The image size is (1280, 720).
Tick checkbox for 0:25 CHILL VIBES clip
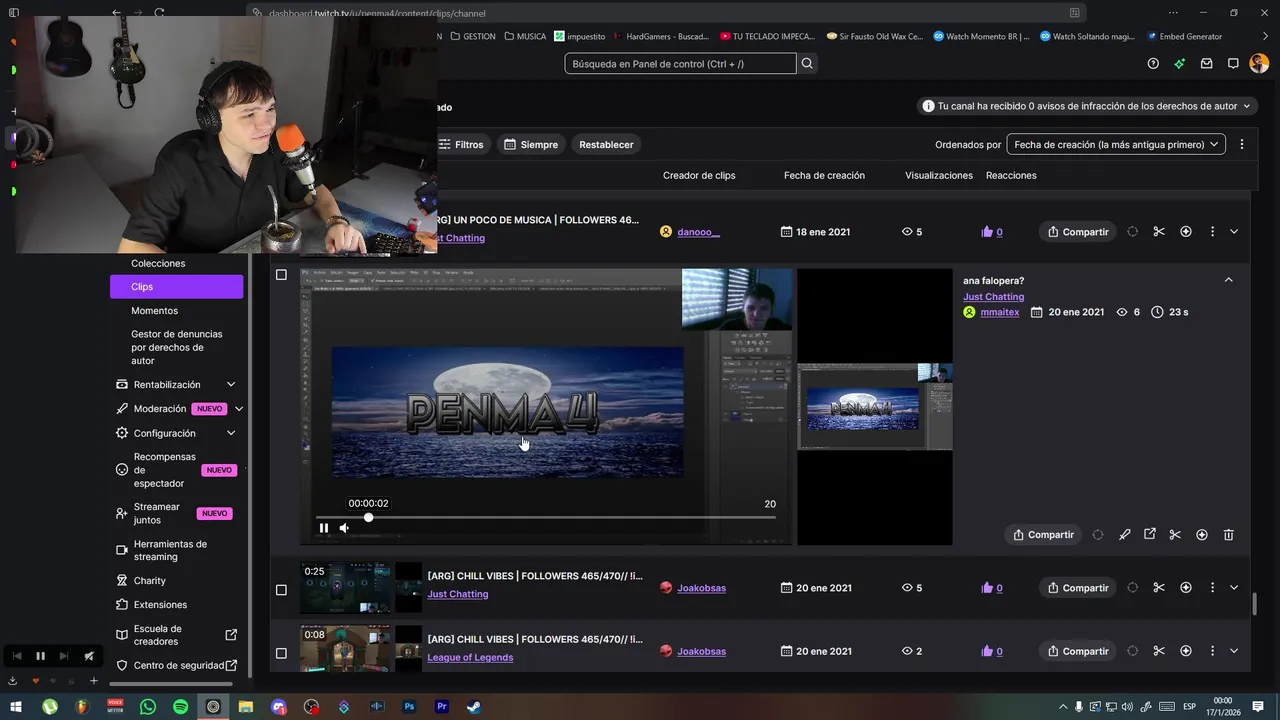tap(281, 590)
